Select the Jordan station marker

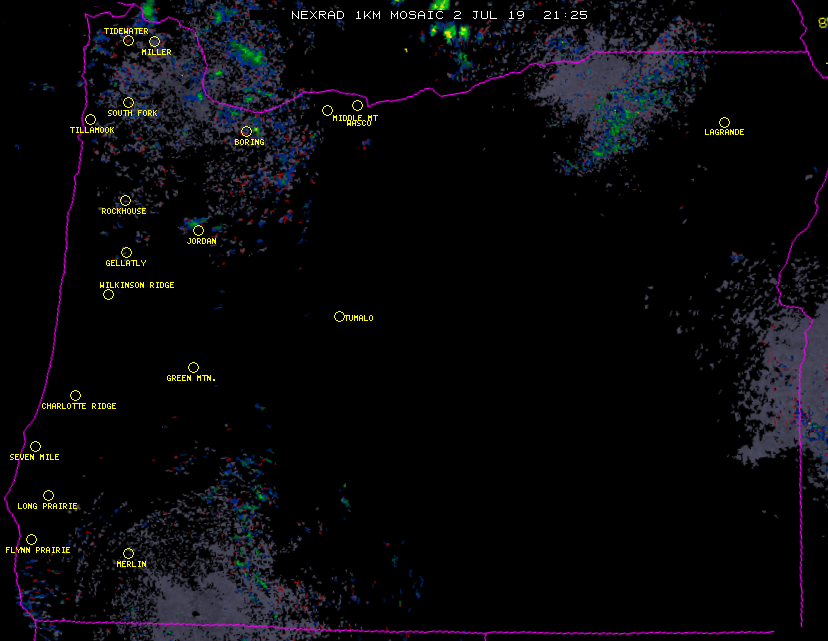pos(198,230)
